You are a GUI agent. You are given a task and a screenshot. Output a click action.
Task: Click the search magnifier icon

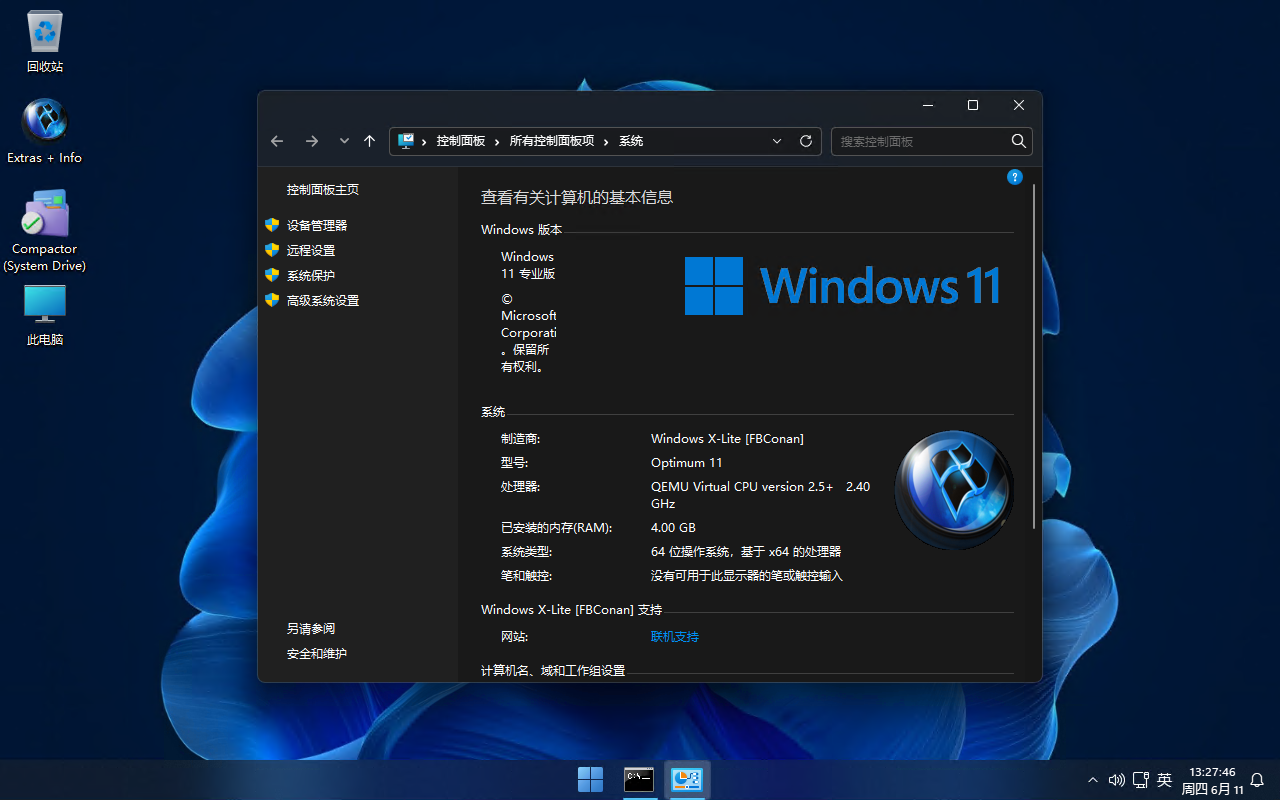(1018, 141)
